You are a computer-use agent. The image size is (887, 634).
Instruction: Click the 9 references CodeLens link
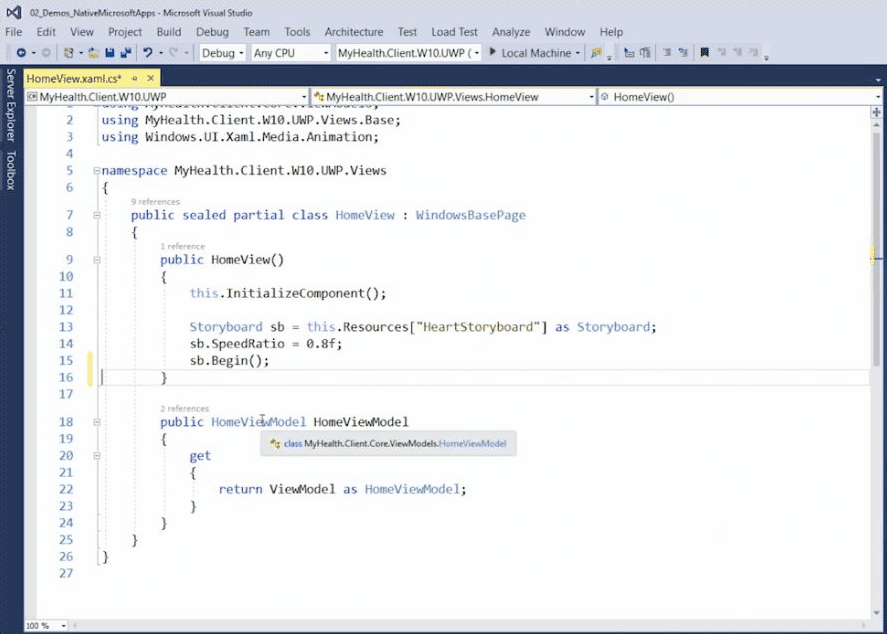[154, 202]
